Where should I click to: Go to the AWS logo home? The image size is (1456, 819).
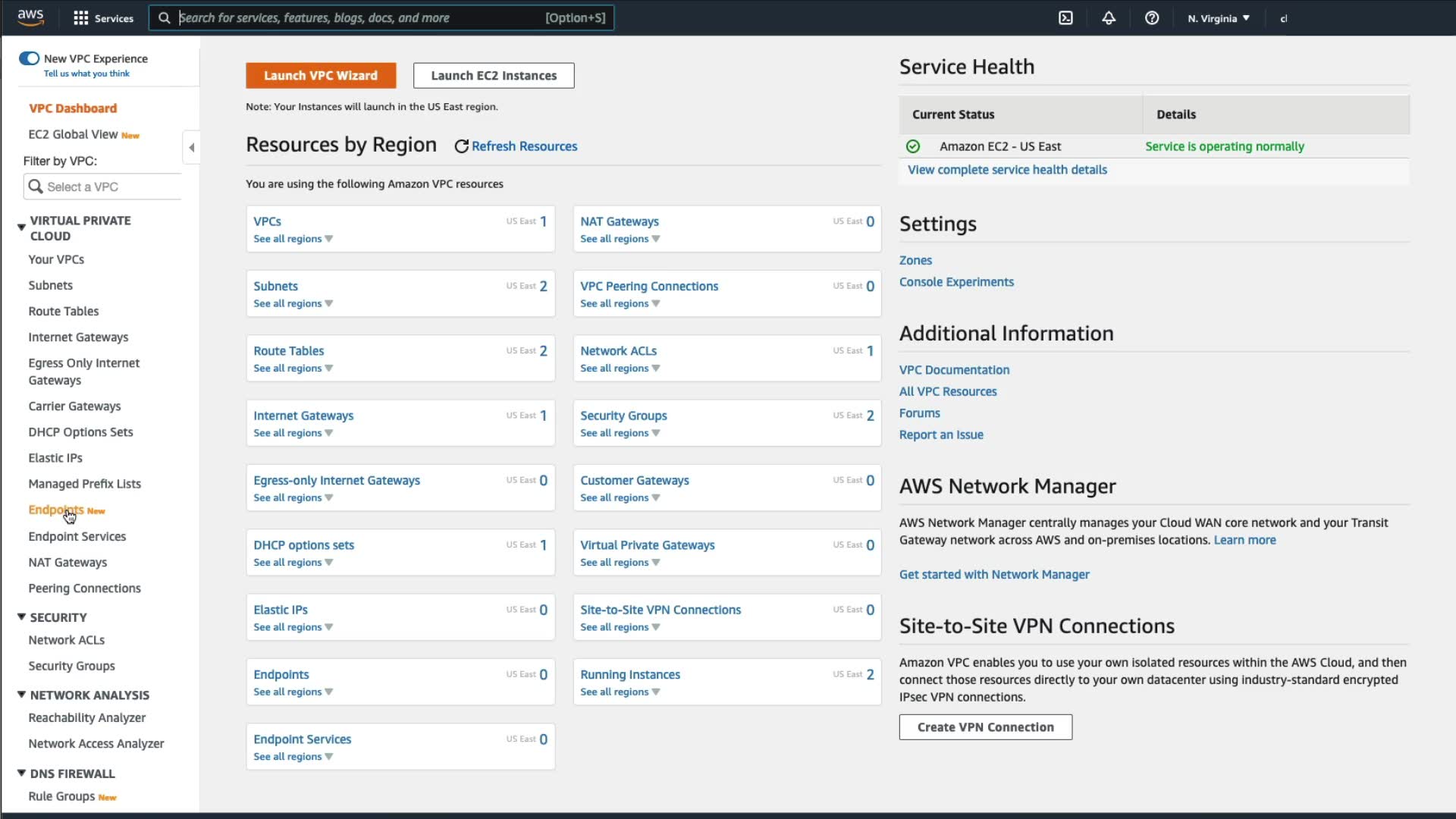30,17
